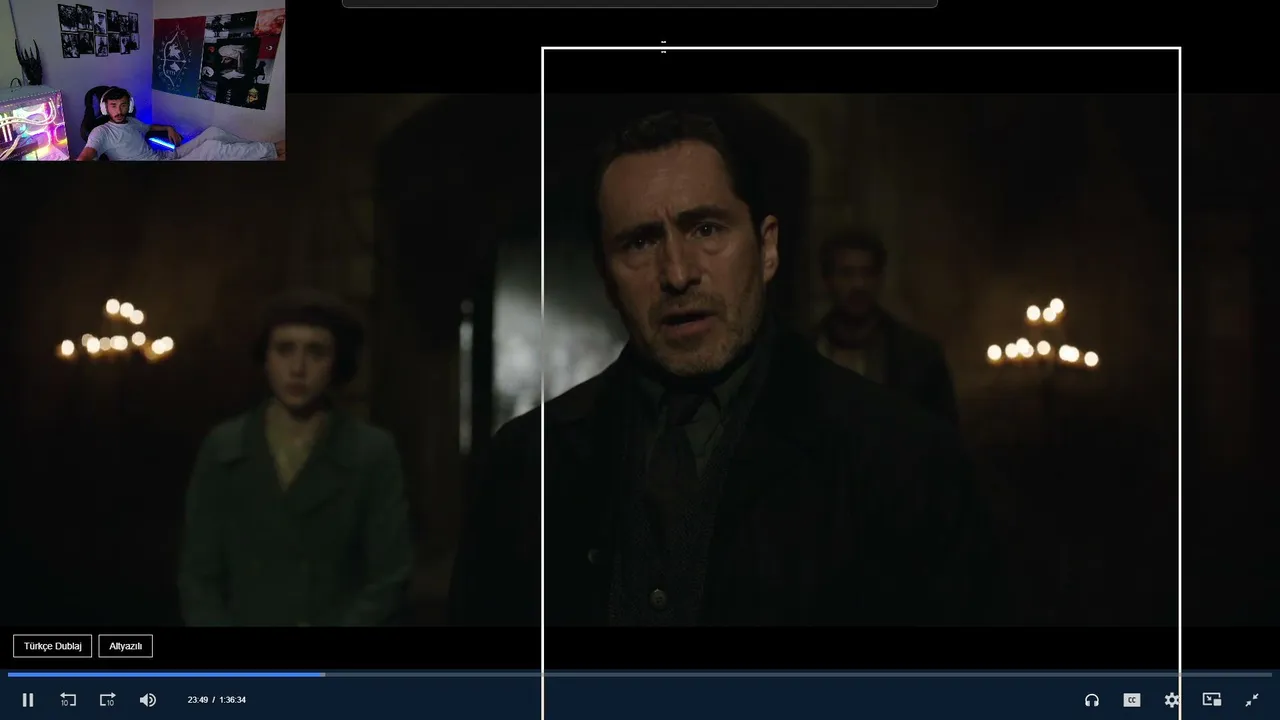Image resolution: width=1280 pixels, height=720 pixels.
Task: Mute the volume speaker icon
Action: pyautogui.click(x=148, y=700)
